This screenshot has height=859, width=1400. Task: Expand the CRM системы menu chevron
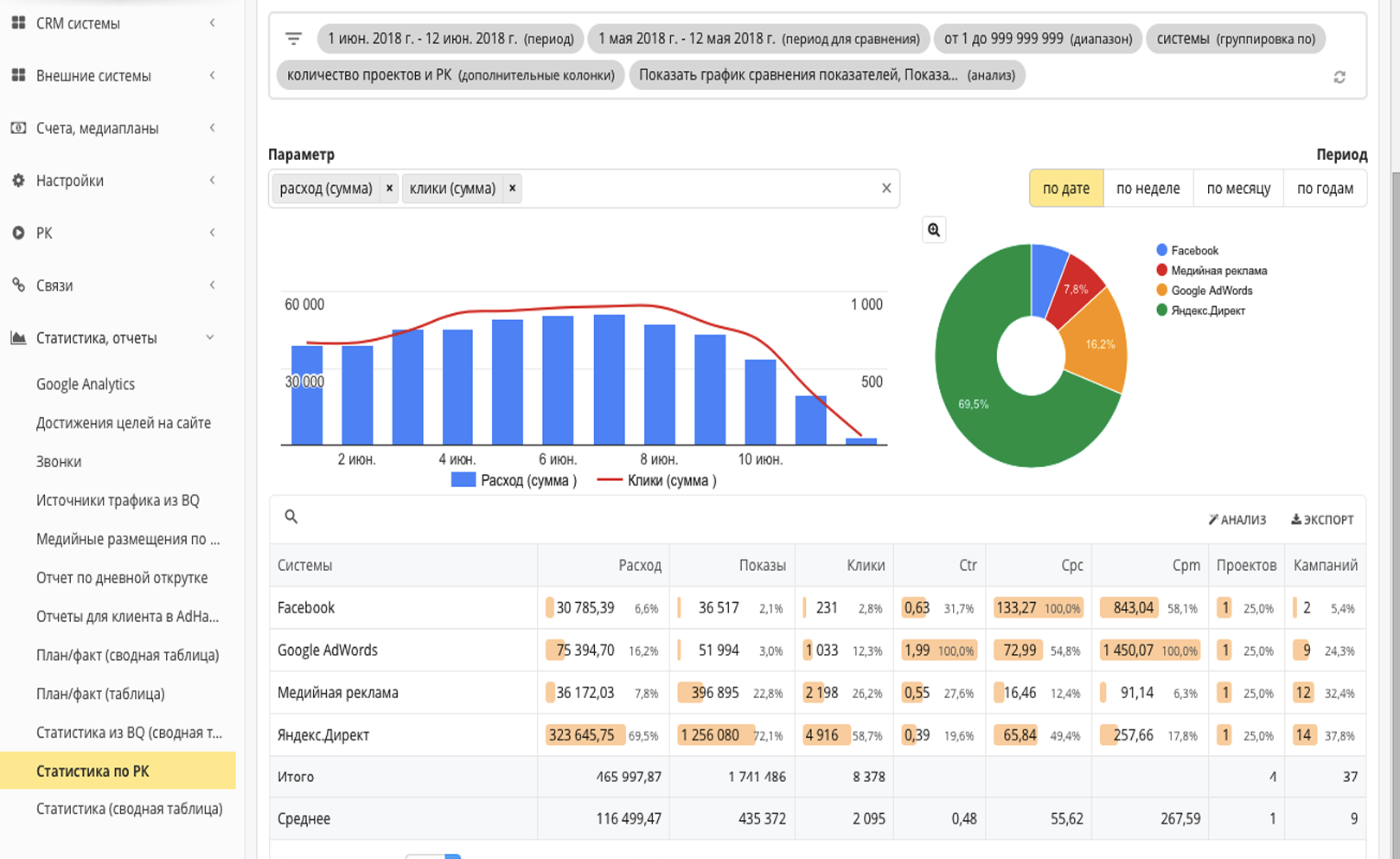pyautogui.click(x=212, y=23)
